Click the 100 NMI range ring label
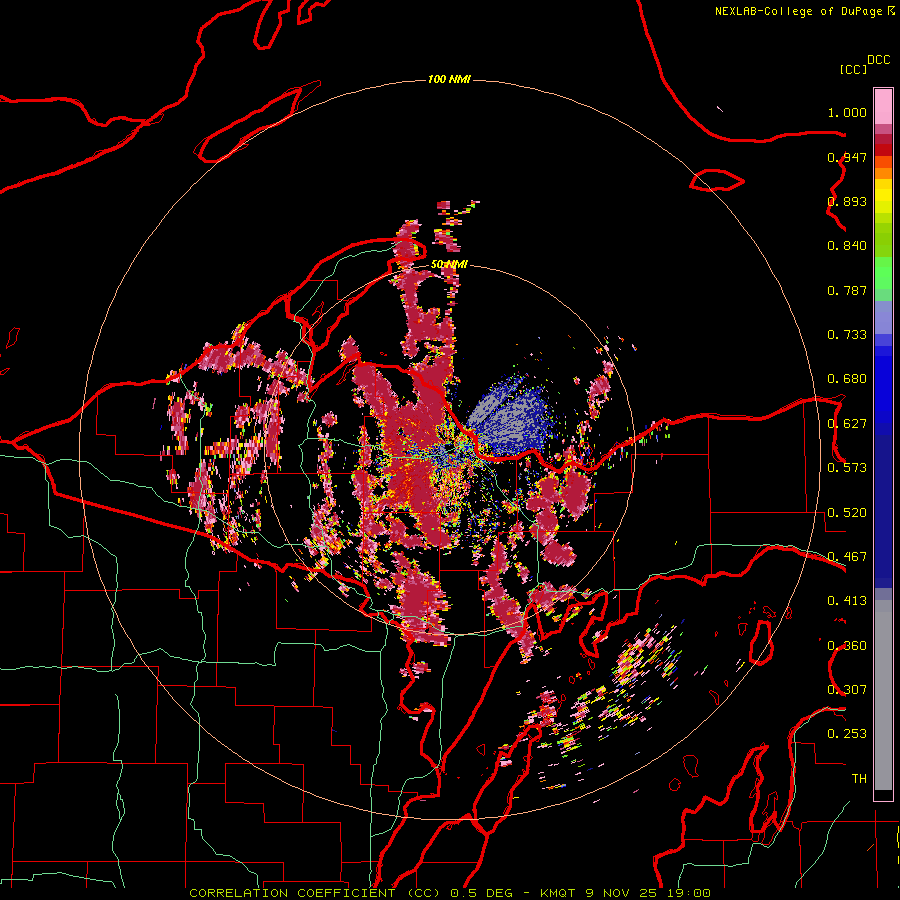Screen dimensions: 900x900 point(449,79)
